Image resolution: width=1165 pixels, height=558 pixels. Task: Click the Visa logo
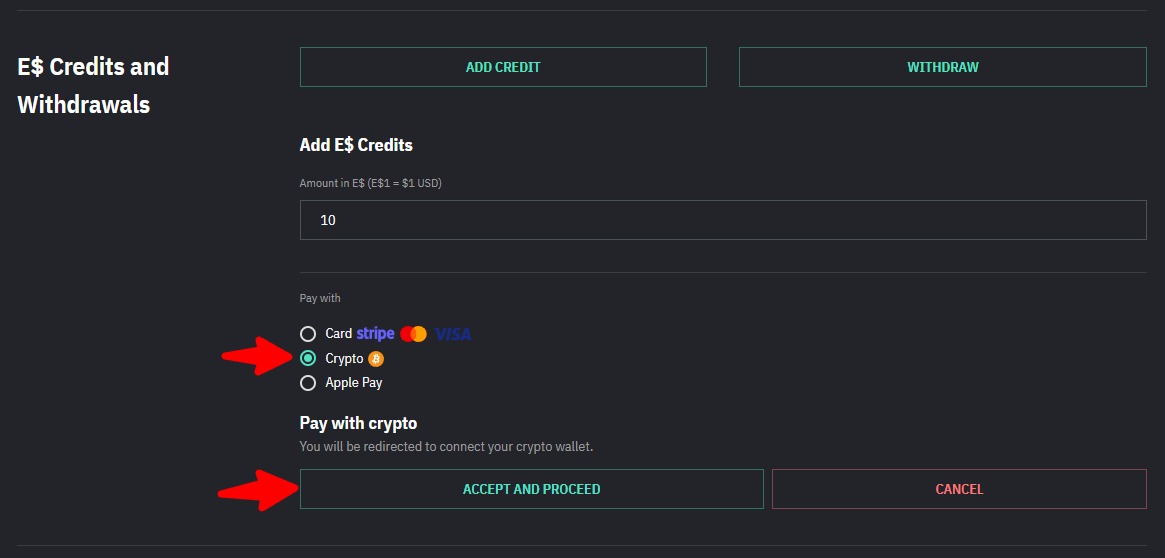point(453,334)
